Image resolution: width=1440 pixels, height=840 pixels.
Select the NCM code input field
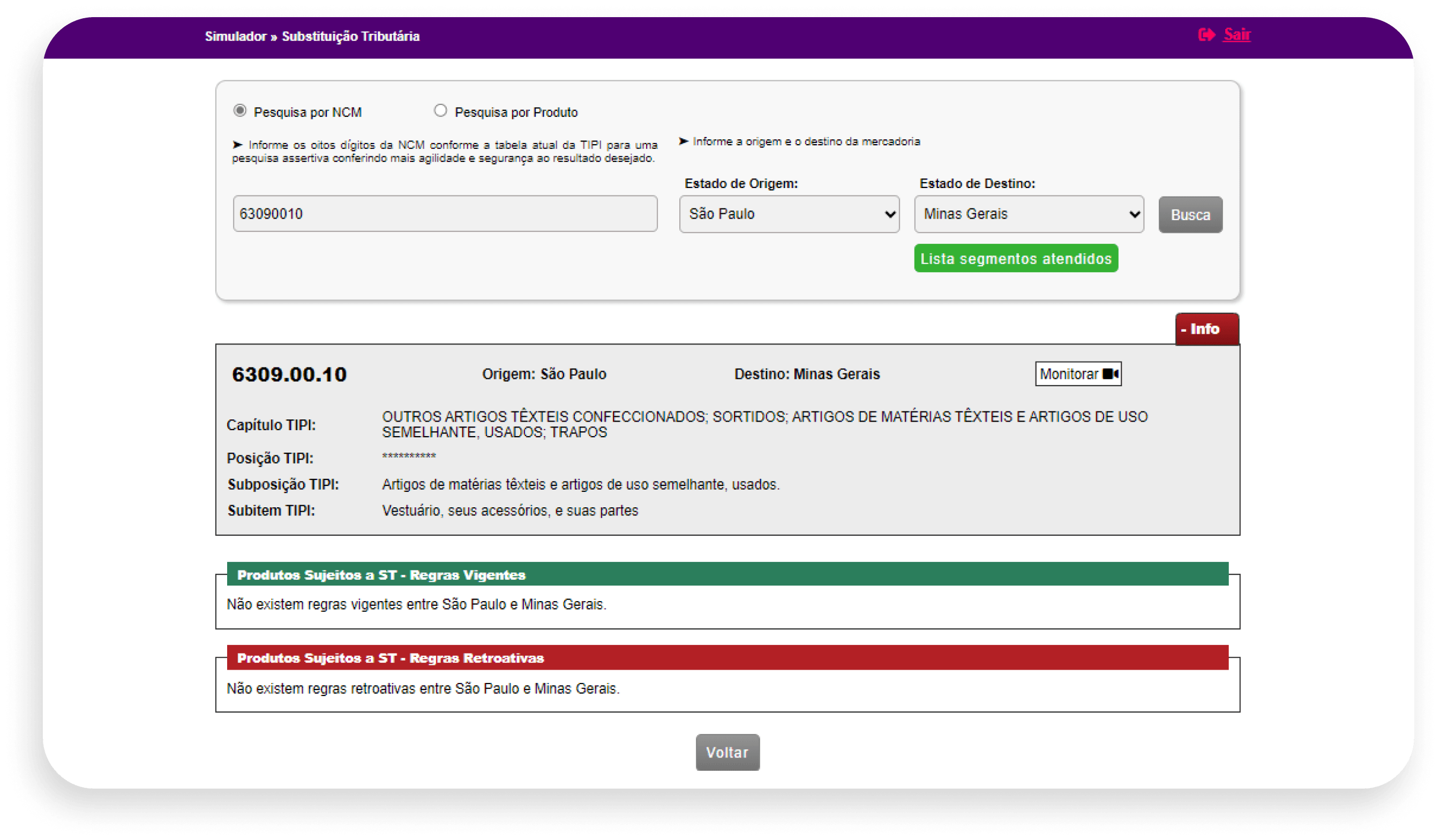(x=445, y=213)
